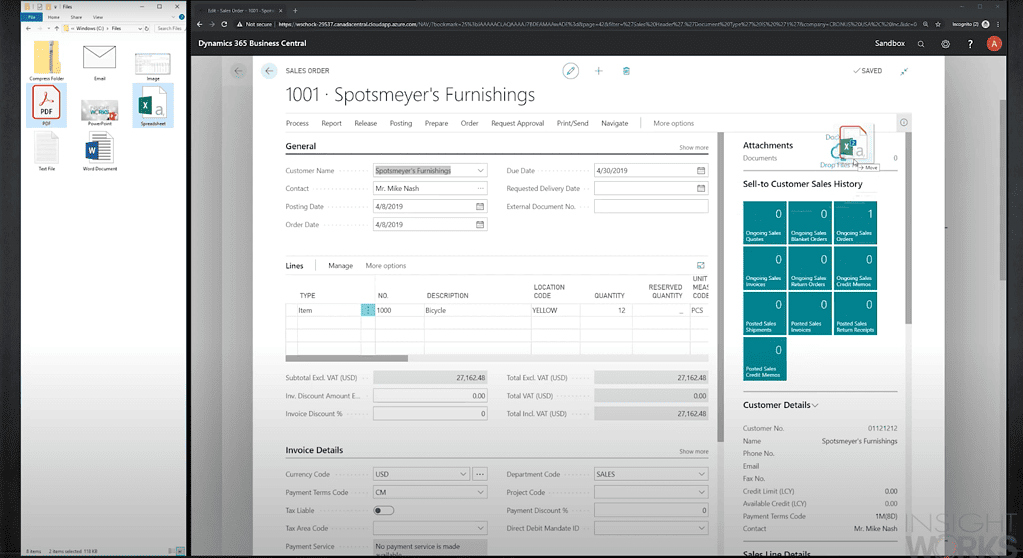Screen dimensions: 1023x558
Task: Click the edit pencil icon on sales order
Action: (570, 70)
